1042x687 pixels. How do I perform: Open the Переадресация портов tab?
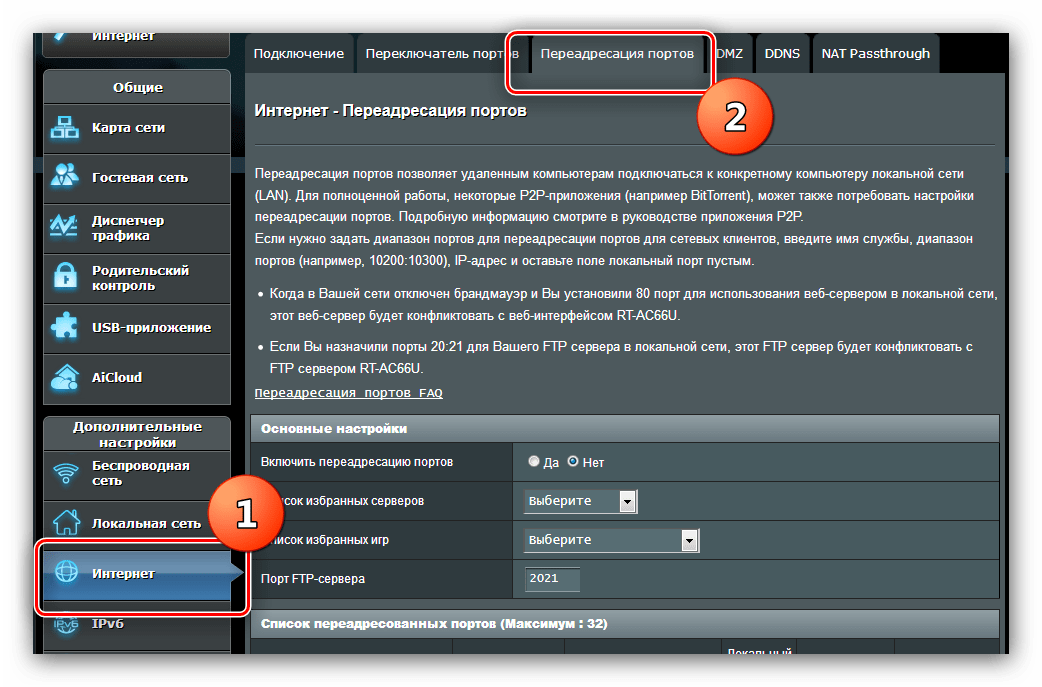(x=617, y=54)
